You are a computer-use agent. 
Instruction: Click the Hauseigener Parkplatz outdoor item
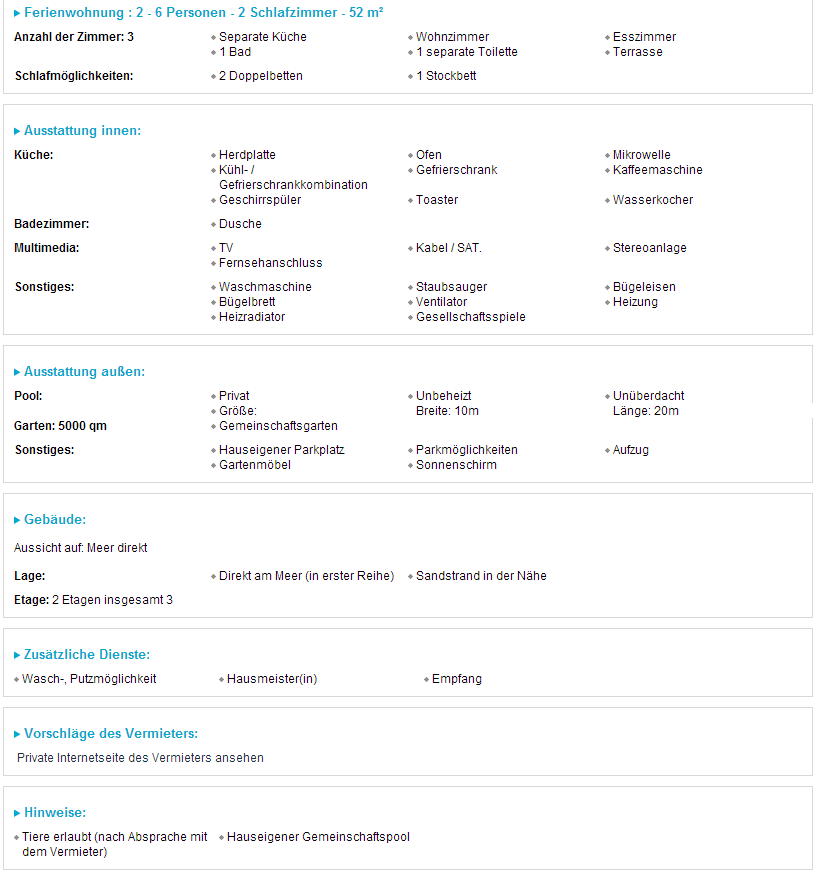click(x=282, y=450)
